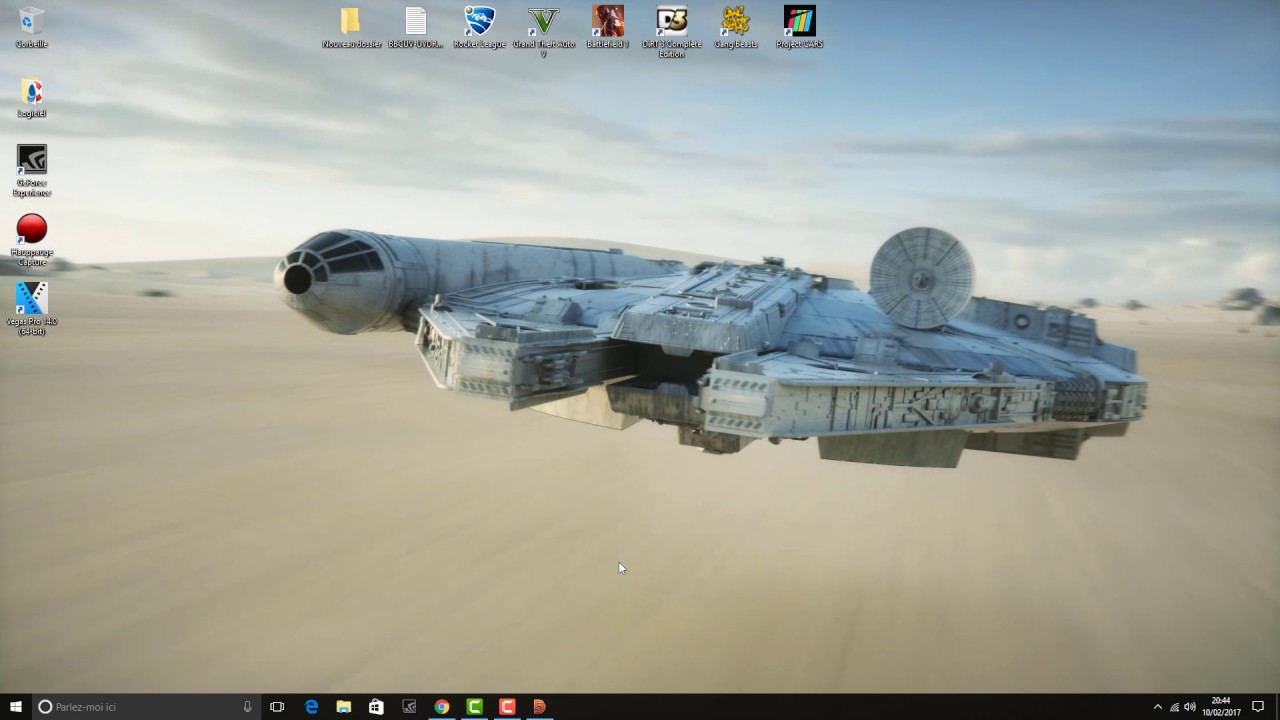Select the BBCUV-UVDR text file
Viewport: 1280px width, 720px height.
pyautogui.click(x=416, y=27)
